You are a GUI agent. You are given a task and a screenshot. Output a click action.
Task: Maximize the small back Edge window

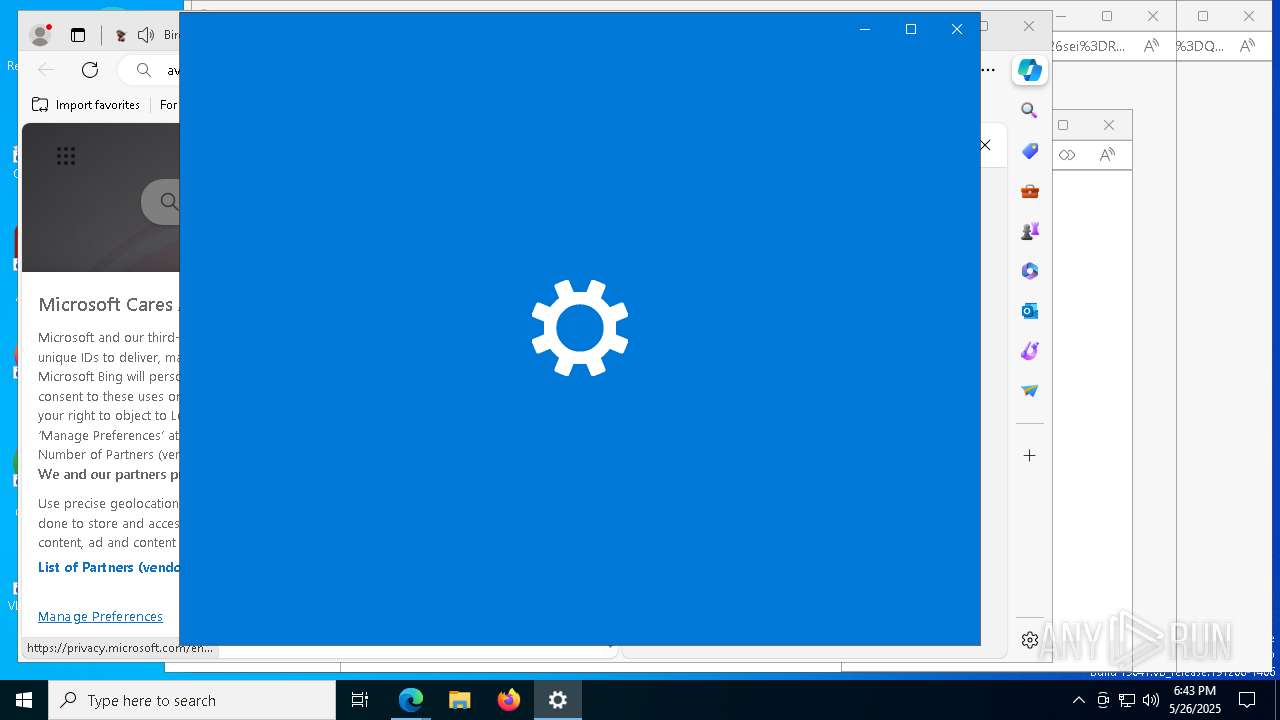(1063, 125)
